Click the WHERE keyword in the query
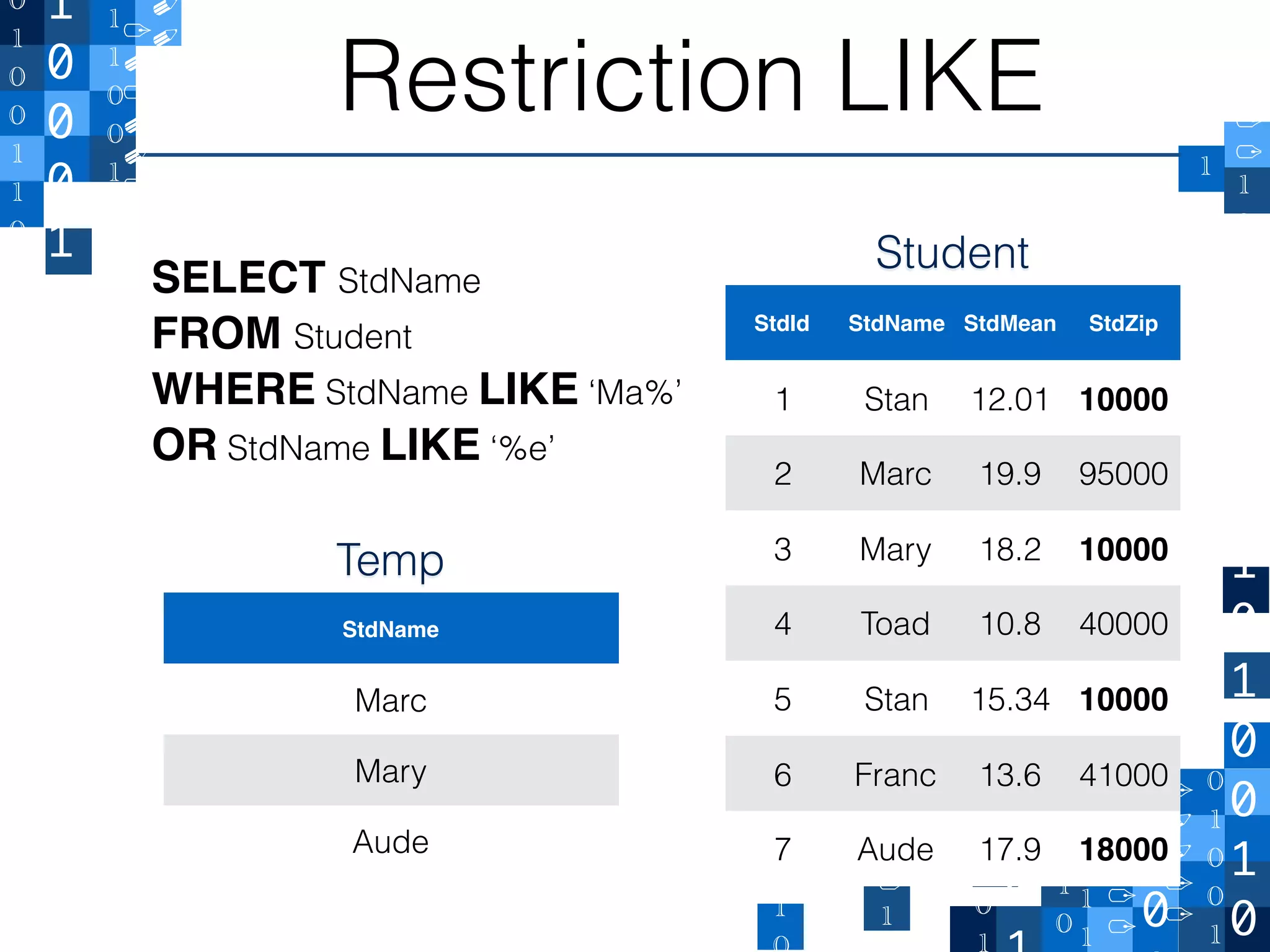Viewport: 1270px width, 952px height. point(234,389)
